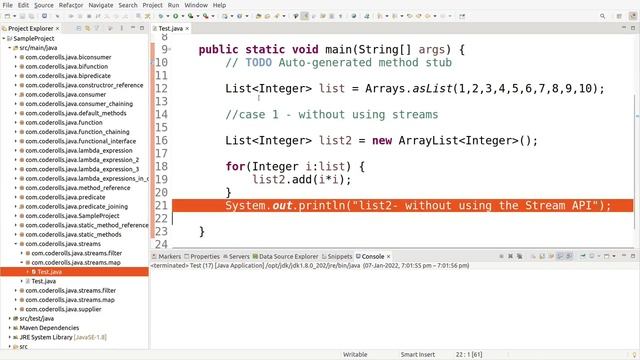Switch to the Markers tab

(167, 256)
